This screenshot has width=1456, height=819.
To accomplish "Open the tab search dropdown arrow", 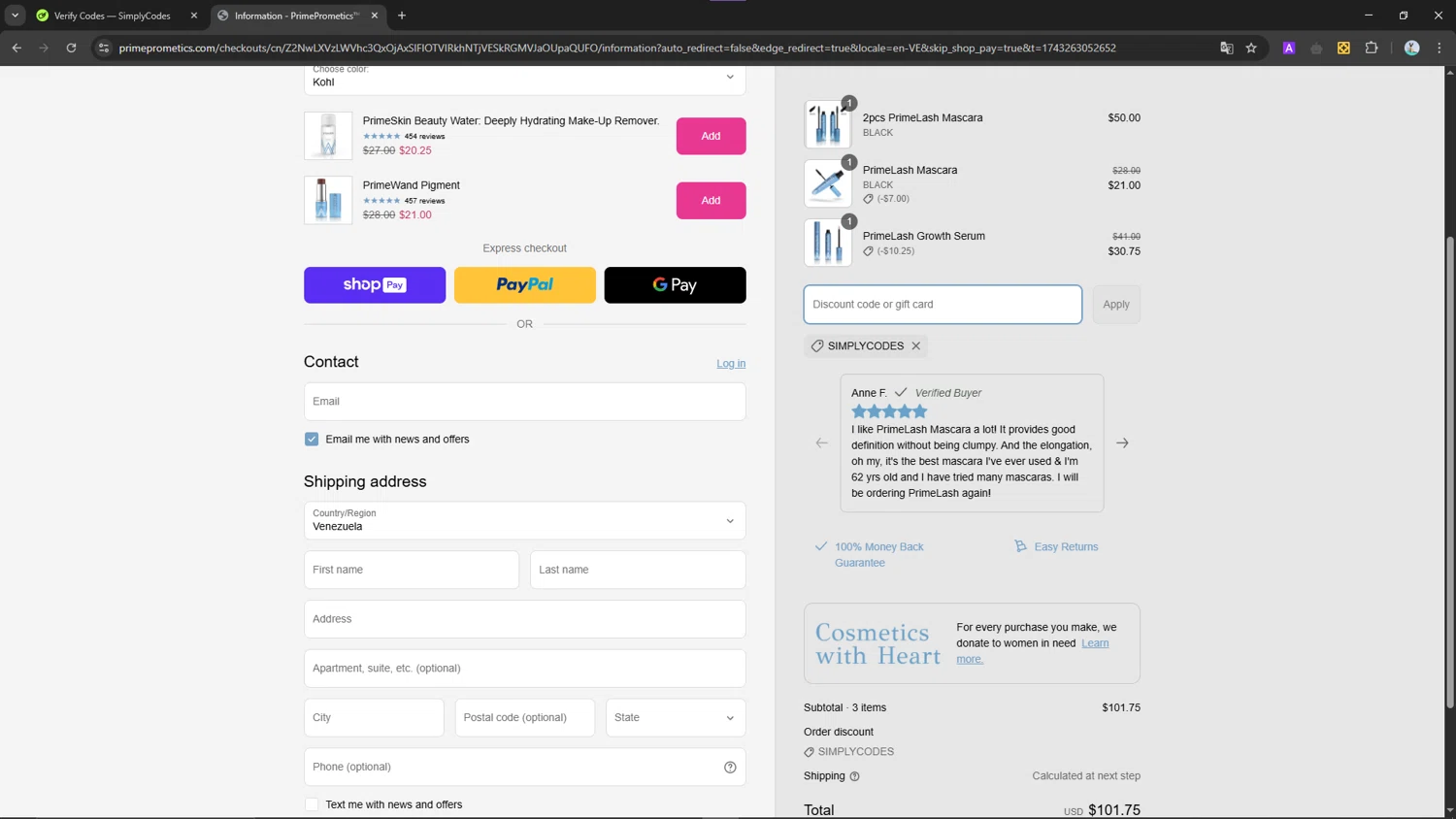I will pyautogui.click(x=15, y=16).
